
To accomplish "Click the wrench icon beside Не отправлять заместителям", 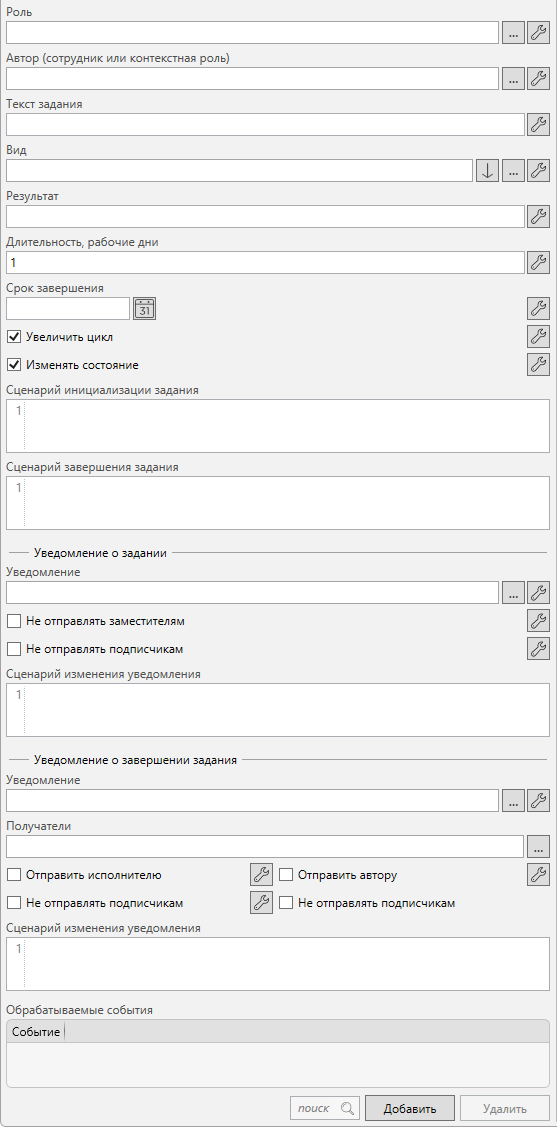I will point(538,620).
